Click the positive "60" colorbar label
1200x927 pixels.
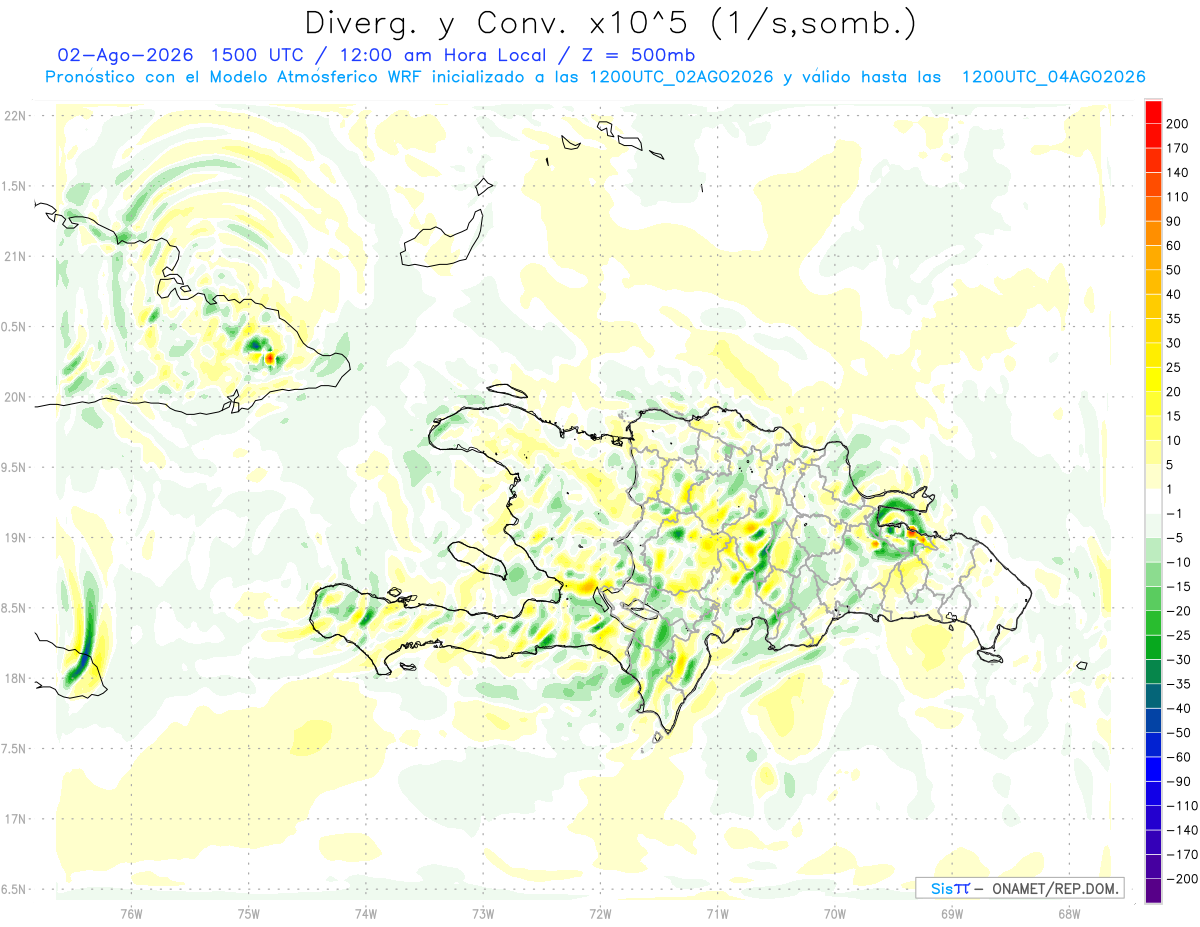pos(1174,246)
